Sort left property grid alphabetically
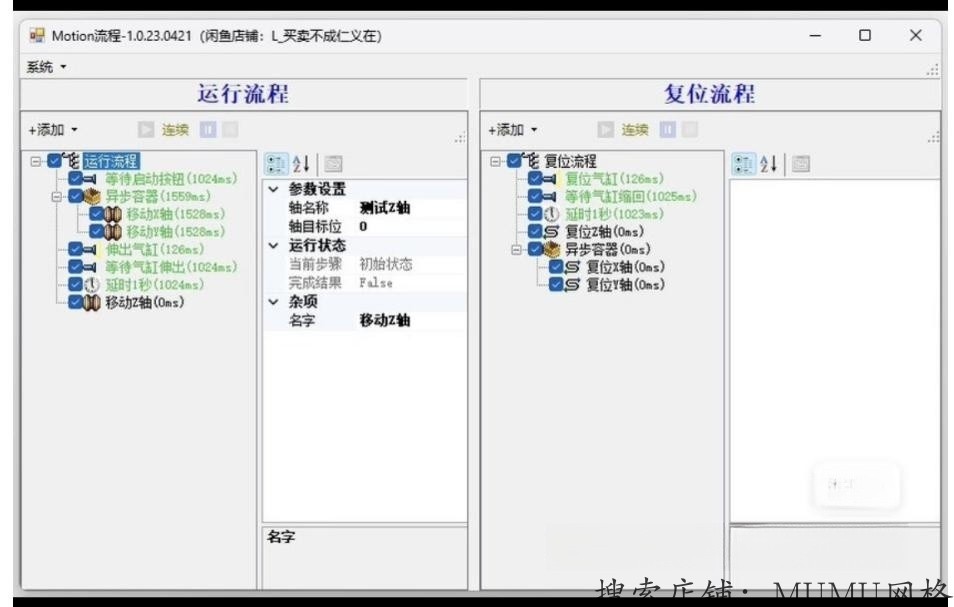This screenshot has width=954, height=607. (x=302, y=164)
